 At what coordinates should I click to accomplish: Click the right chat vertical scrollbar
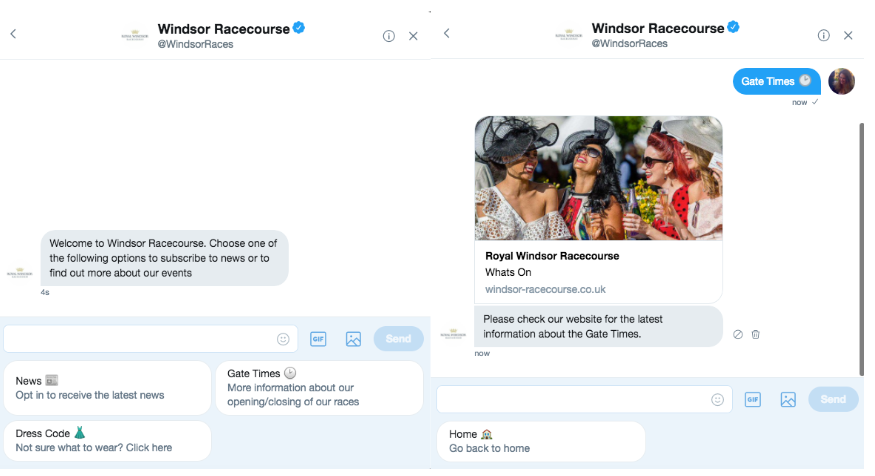pos(862,249)
